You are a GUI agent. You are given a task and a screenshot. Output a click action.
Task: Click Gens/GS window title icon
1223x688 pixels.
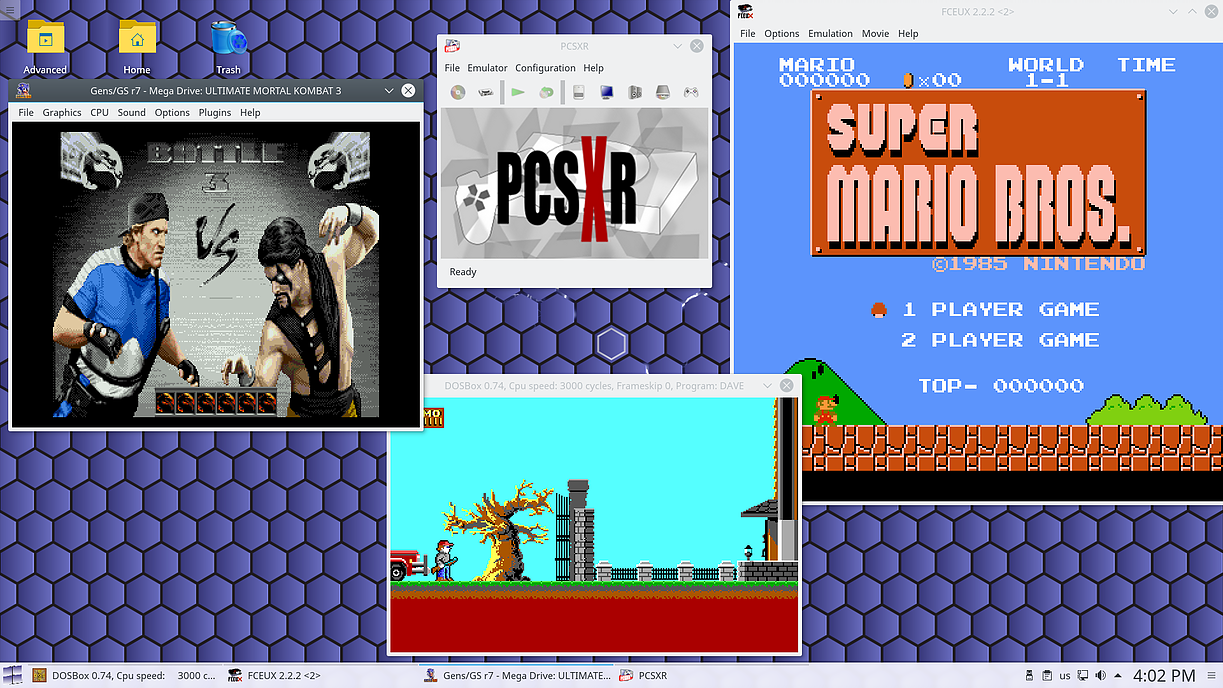click(23, 90)
